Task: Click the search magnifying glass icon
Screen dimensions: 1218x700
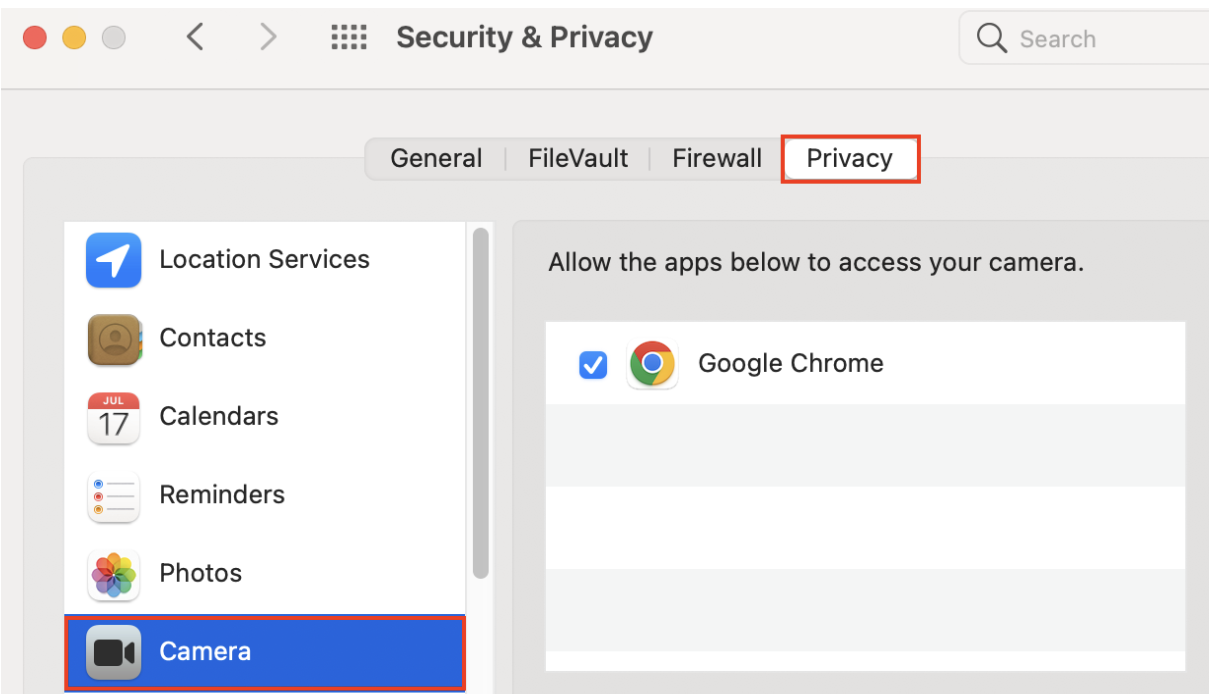Action: [991, 39]
